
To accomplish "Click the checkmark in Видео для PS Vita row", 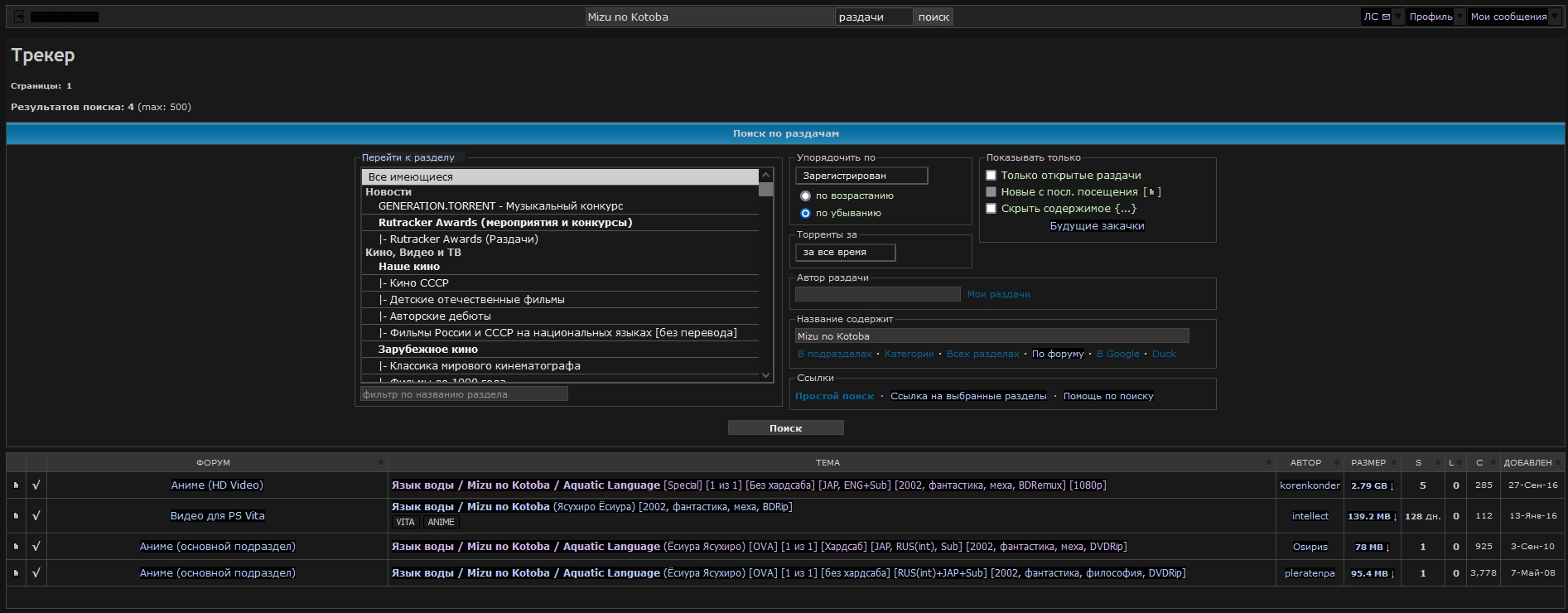I will tap(36, 515).
